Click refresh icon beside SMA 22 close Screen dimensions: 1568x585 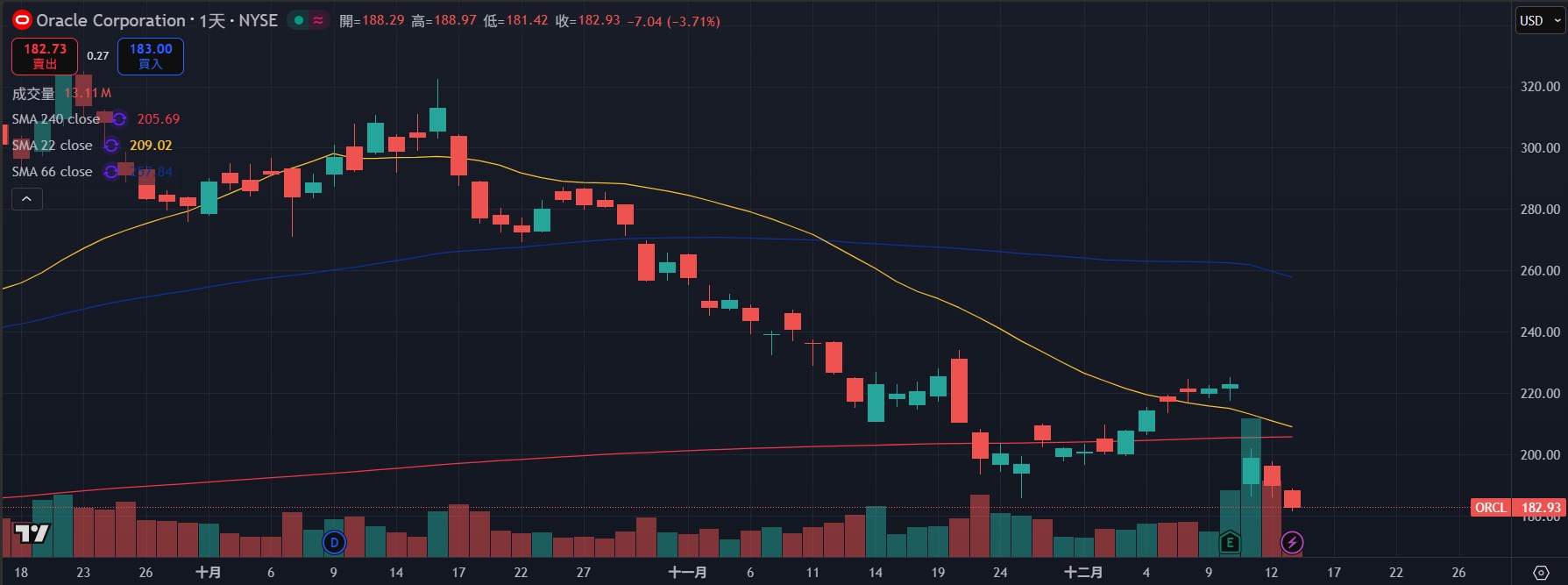(x=111, y=146)
